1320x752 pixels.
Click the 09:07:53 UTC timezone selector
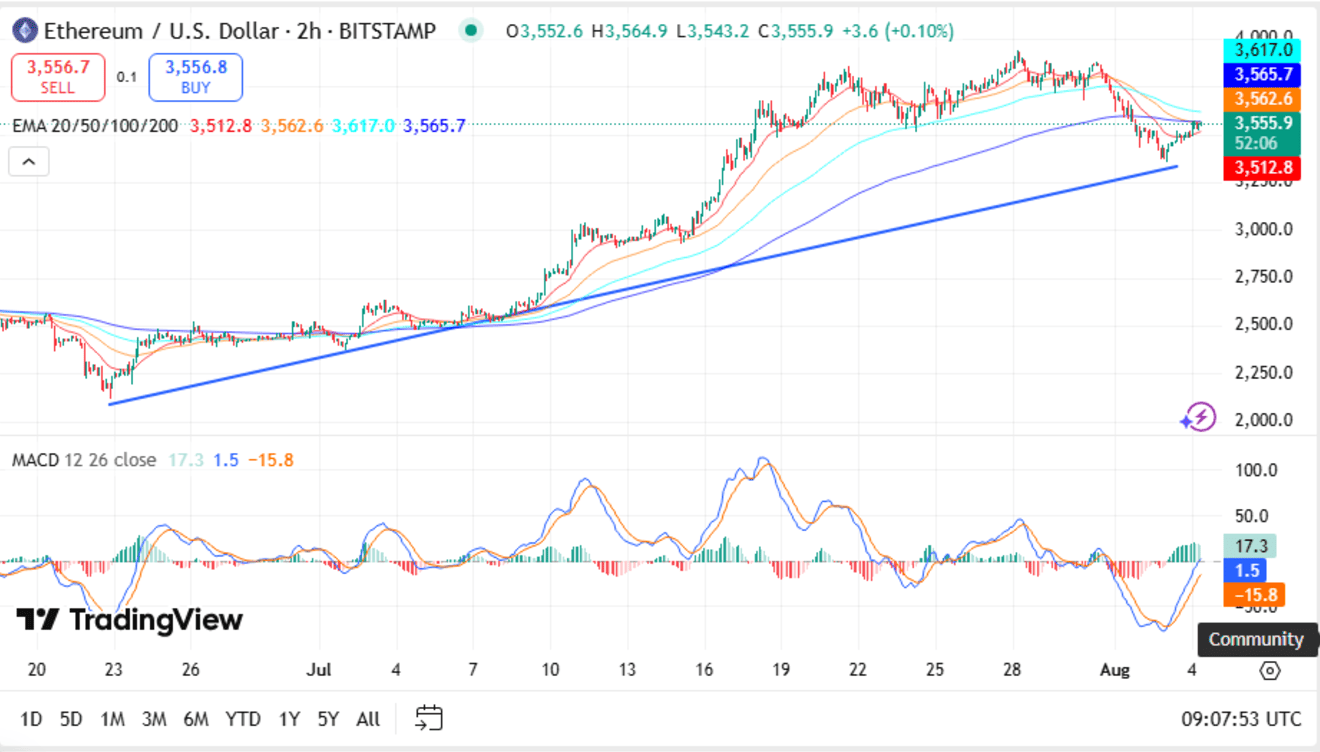coord(1241,719)
